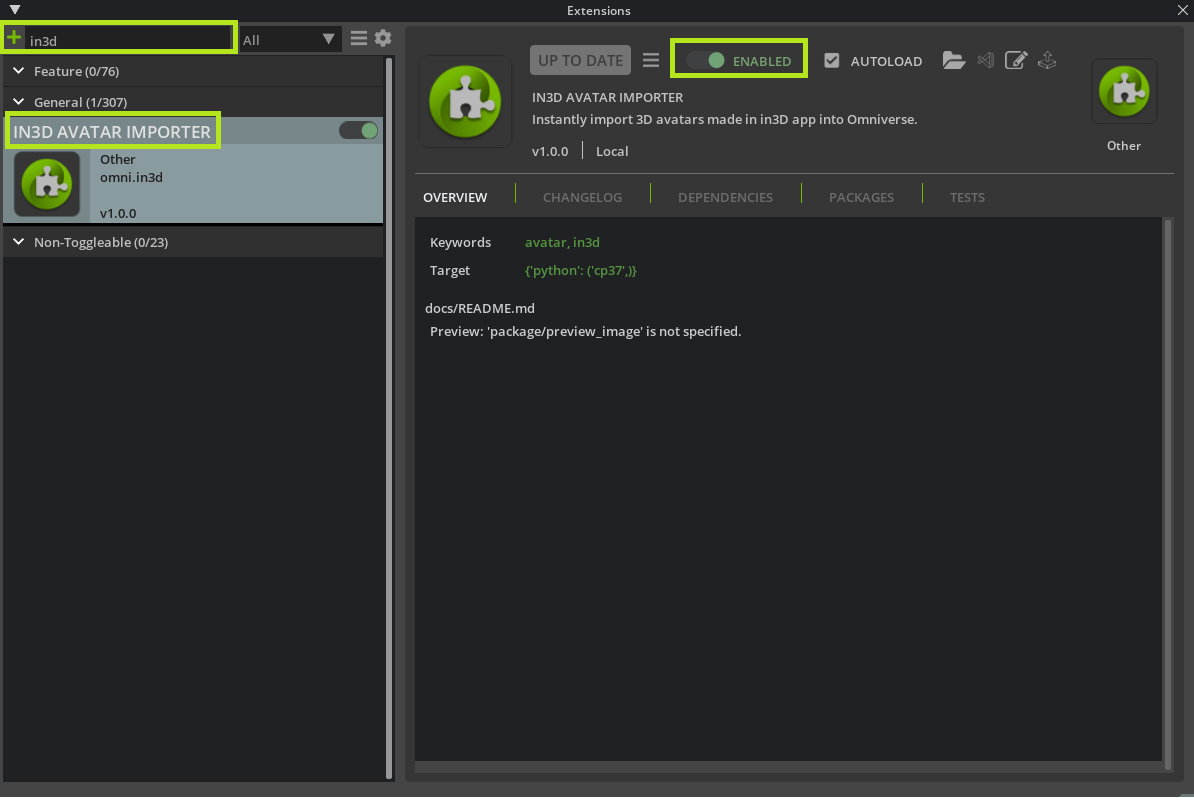1194x800 pixels.
Task: Toggle the ENABLED switch in details panel
Action: pyautogui.click(x=705, y=60)
